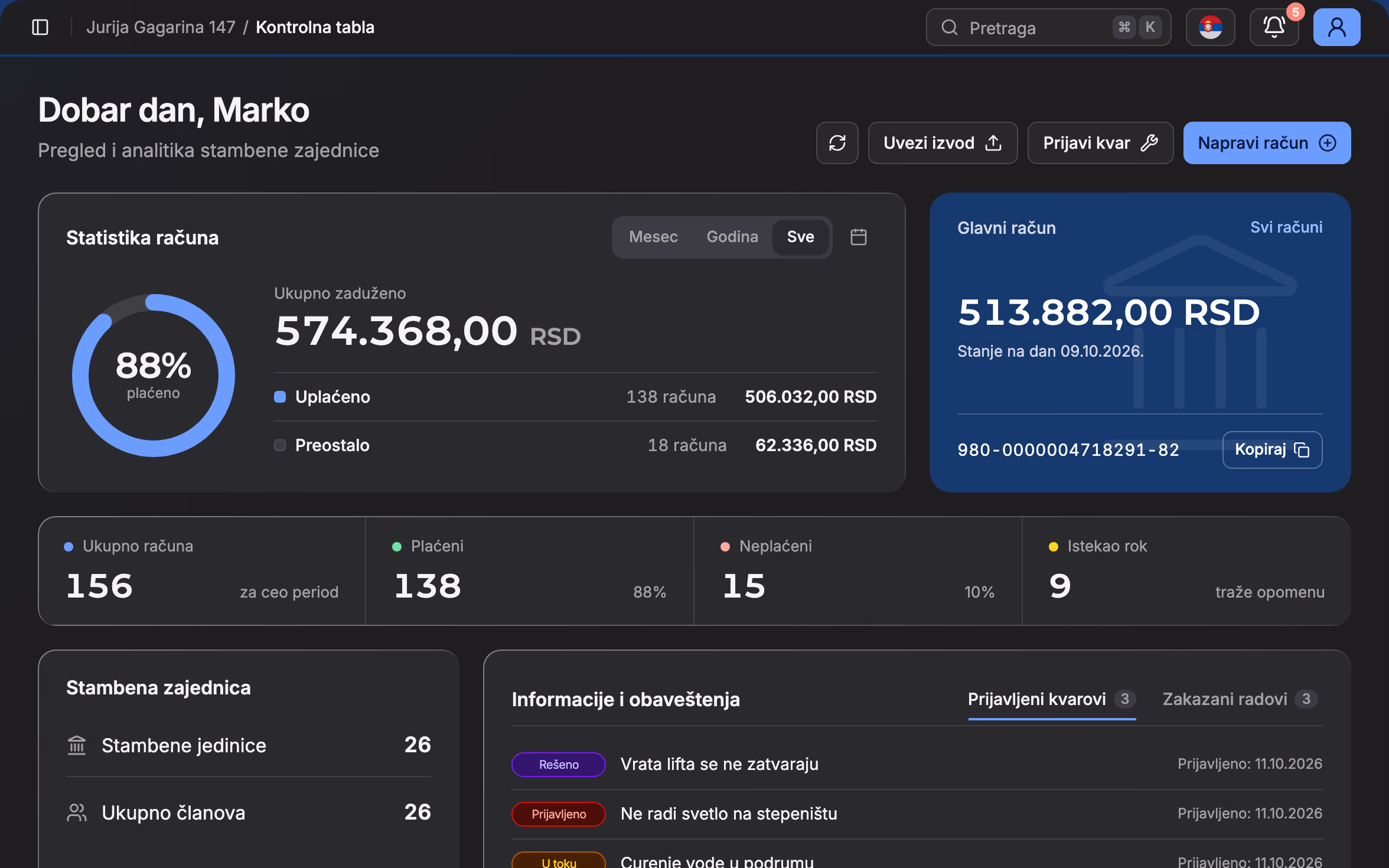This screenshot has height=868, width=1389.
Task: Select the Mesec period option
Action: (653, 237)
